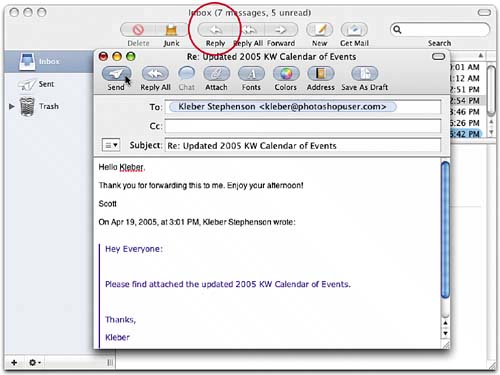Open the header options dropdown beside Subject
The height and width of the screenshot is (375, 500).
(111, 145)
